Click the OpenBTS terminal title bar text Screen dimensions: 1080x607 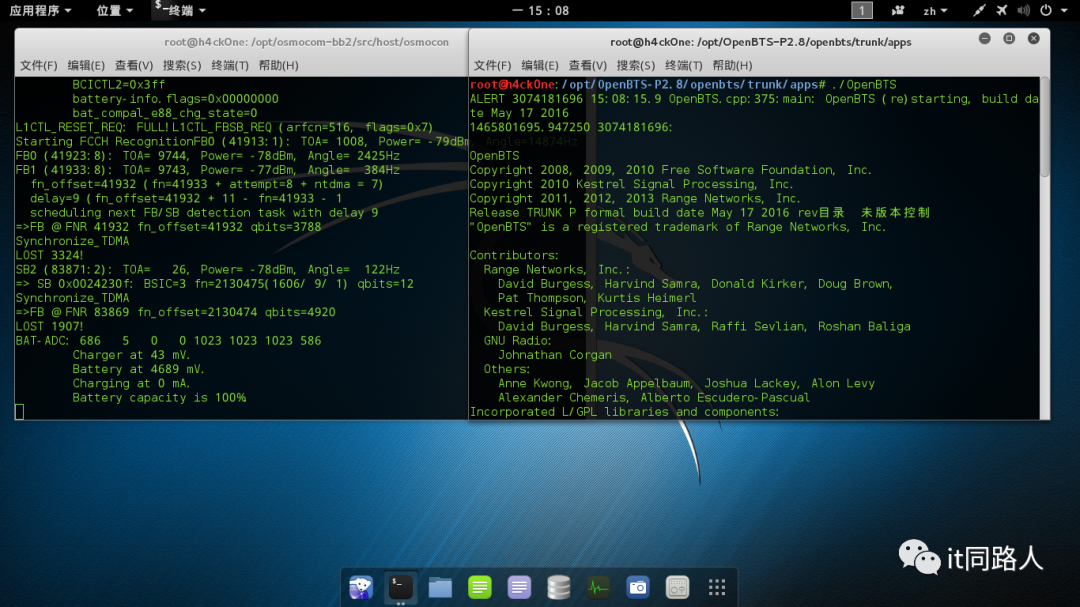tap(760, 42)
